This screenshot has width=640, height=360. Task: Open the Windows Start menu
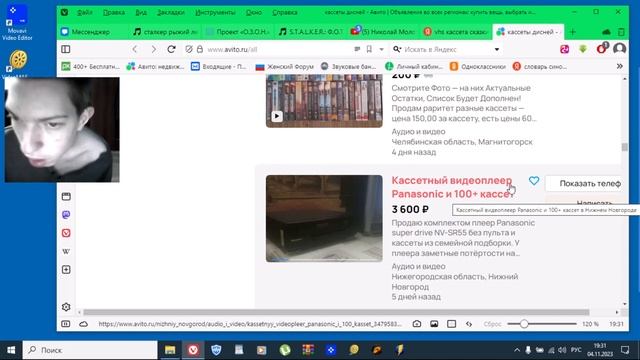(x=11, y=350)
